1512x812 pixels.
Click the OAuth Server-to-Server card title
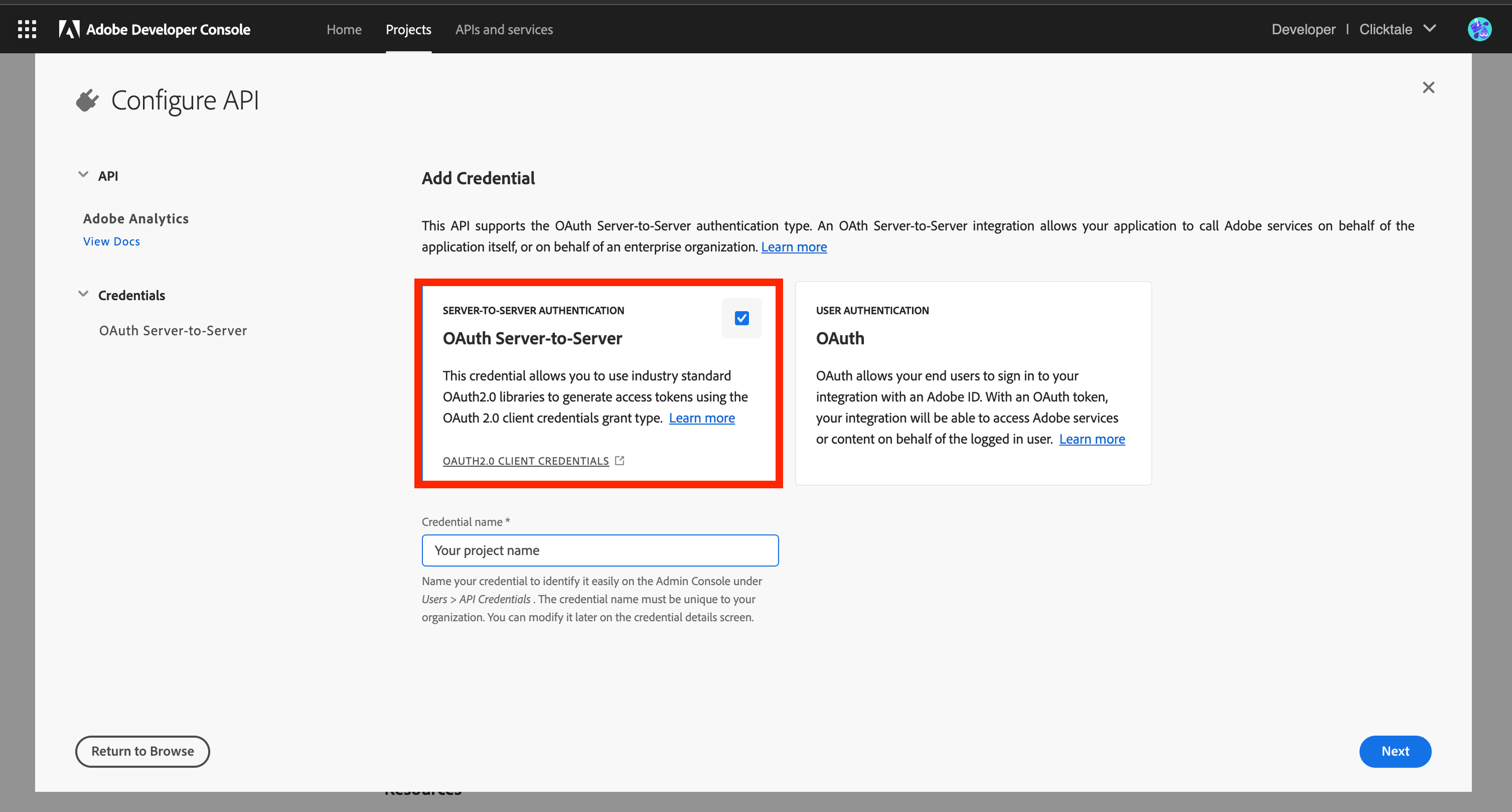(x=532, y=338)
